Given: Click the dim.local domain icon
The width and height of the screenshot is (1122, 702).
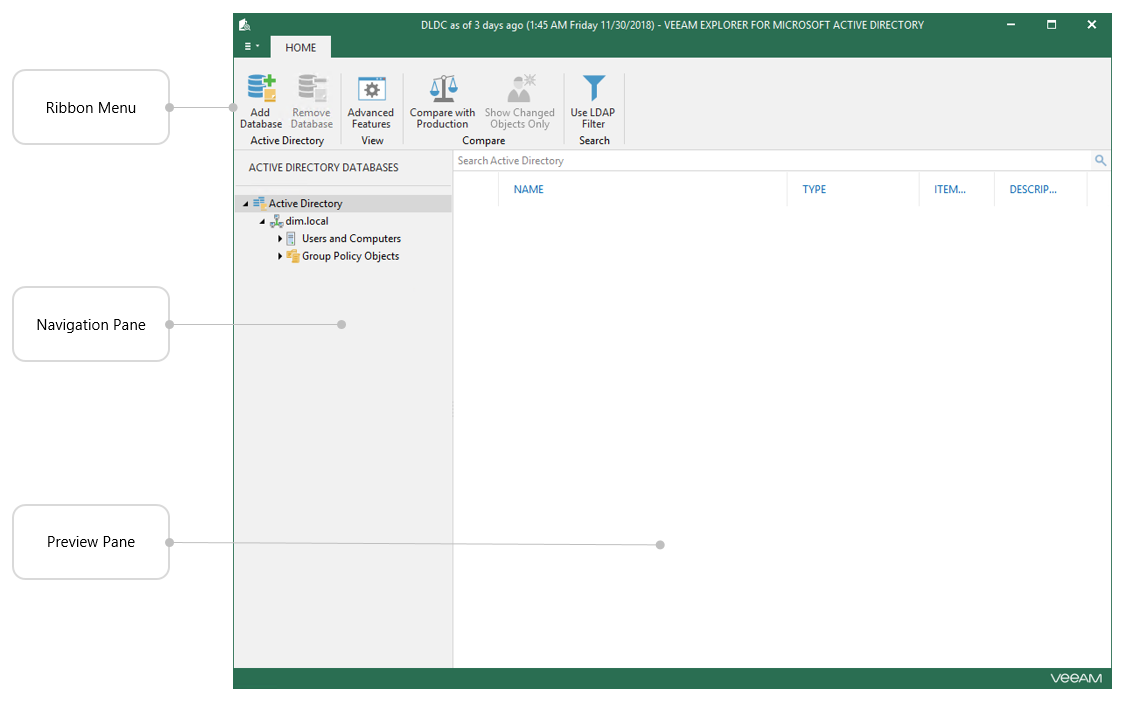Looking at the screenshot, I should point(276,221).
